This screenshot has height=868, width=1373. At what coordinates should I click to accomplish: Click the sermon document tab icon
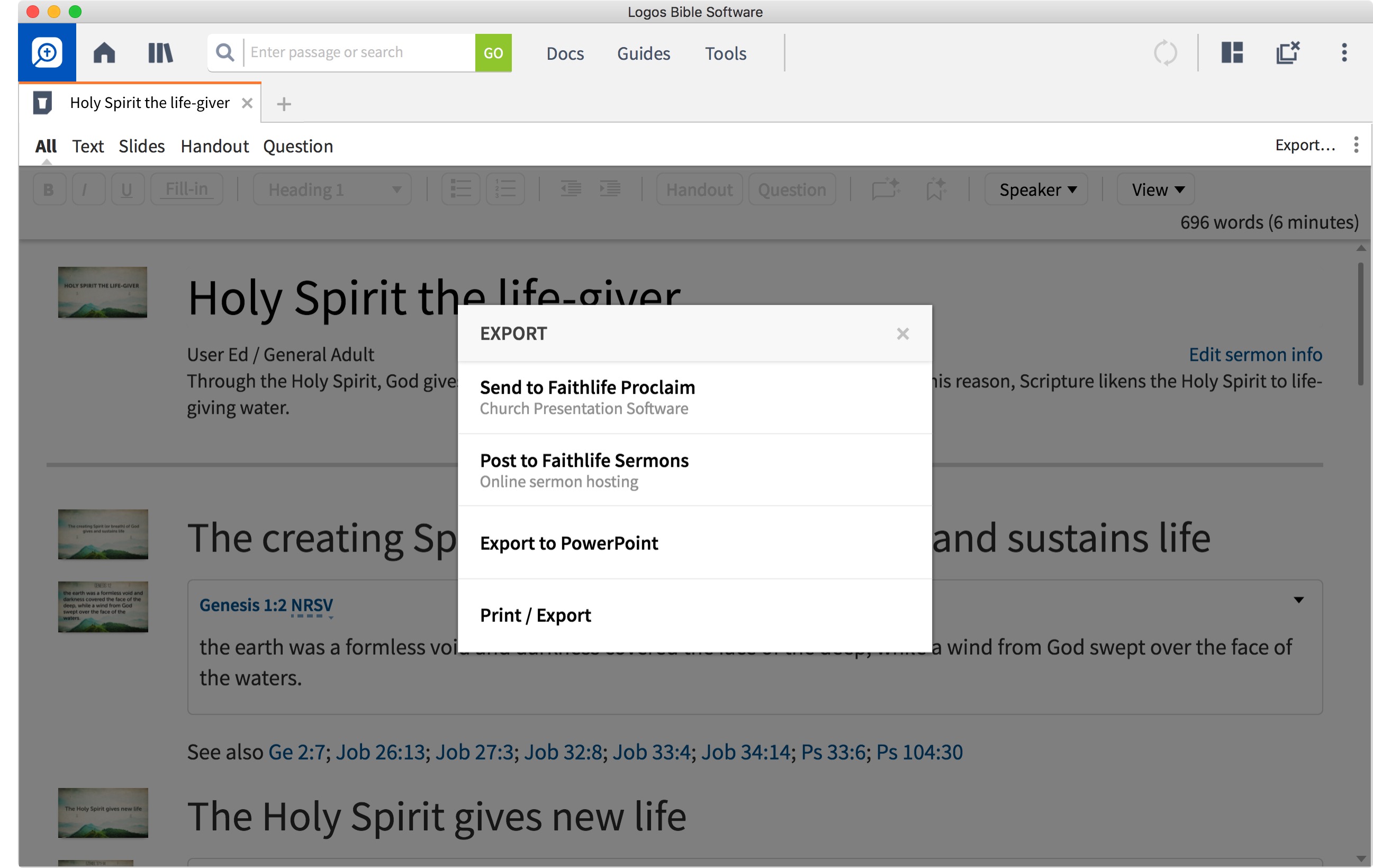pos(43,103)
